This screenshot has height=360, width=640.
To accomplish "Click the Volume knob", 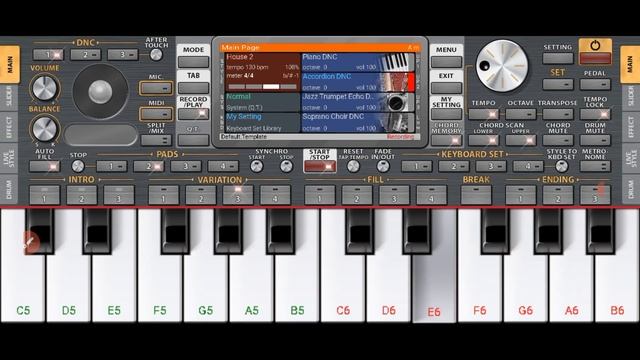I will point(44,87).
